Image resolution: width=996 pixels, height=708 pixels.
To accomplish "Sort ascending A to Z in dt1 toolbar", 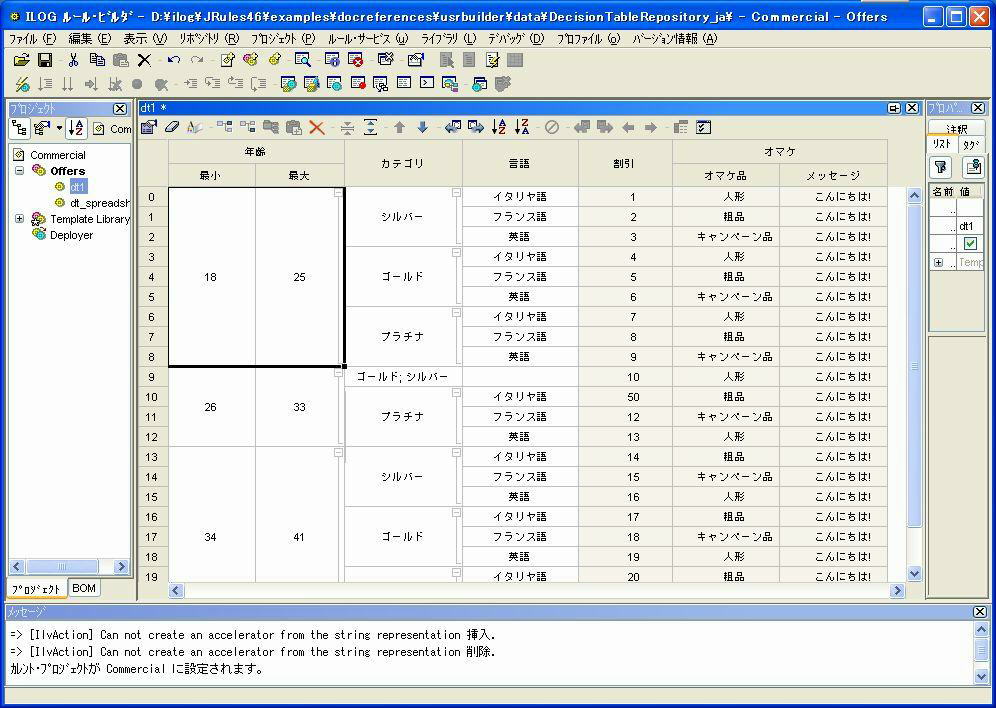I will [x=499, y=128].
